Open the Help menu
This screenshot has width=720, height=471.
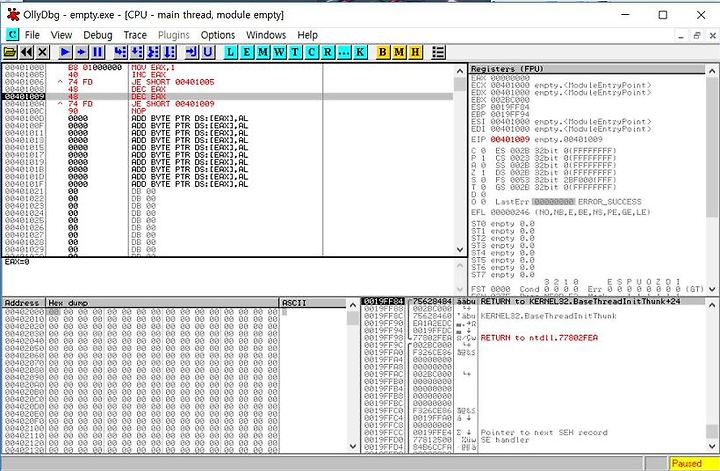click(307, 35)
